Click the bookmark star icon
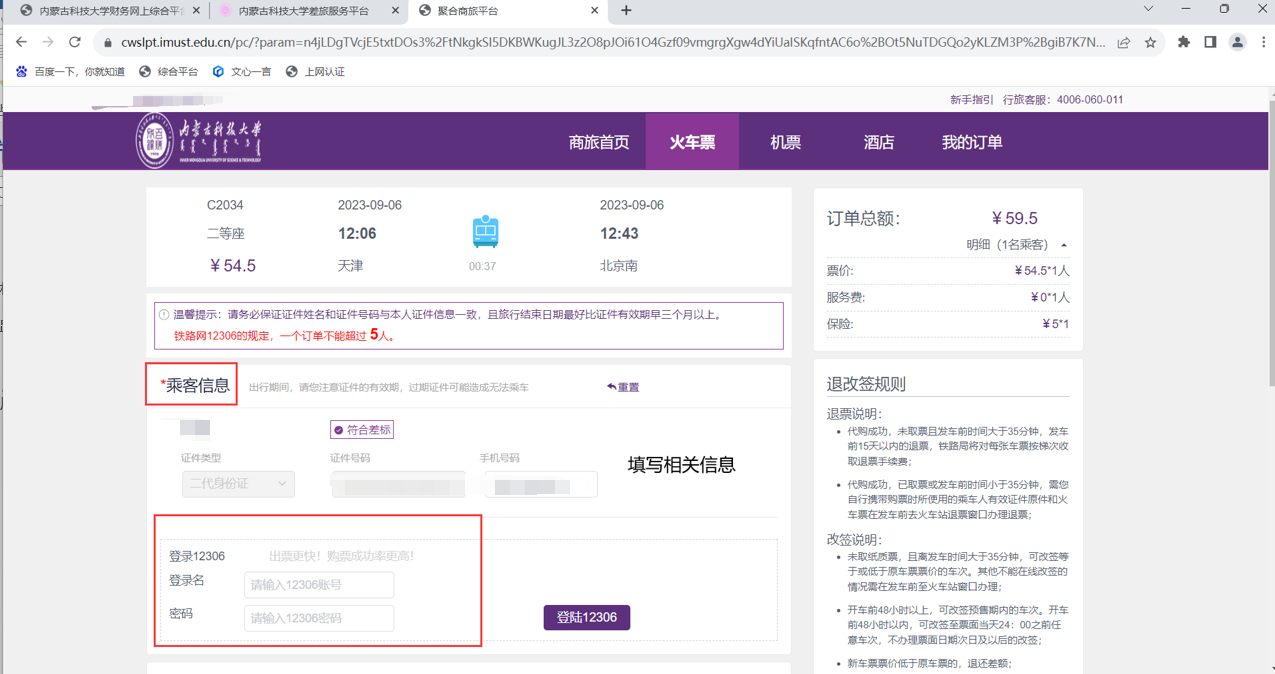 (1150, 42)
